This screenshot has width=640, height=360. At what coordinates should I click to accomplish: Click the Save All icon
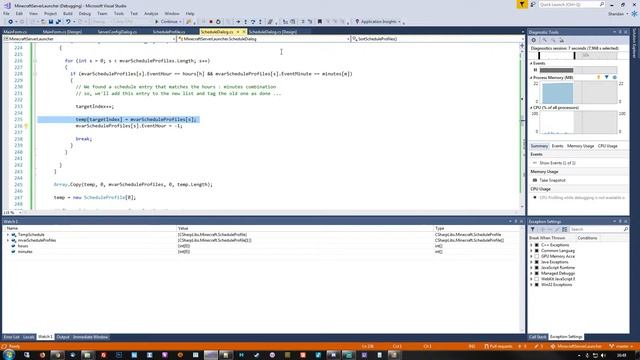tap(58, 22)
